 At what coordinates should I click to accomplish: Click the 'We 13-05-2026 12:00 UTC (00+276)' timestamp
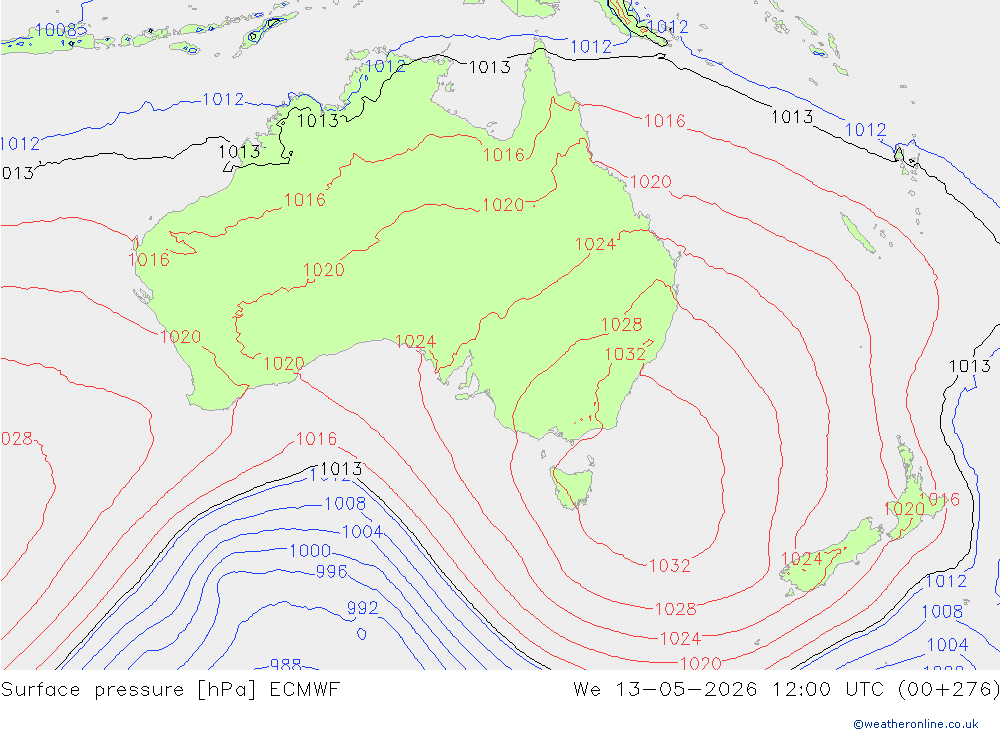(786, 690)
